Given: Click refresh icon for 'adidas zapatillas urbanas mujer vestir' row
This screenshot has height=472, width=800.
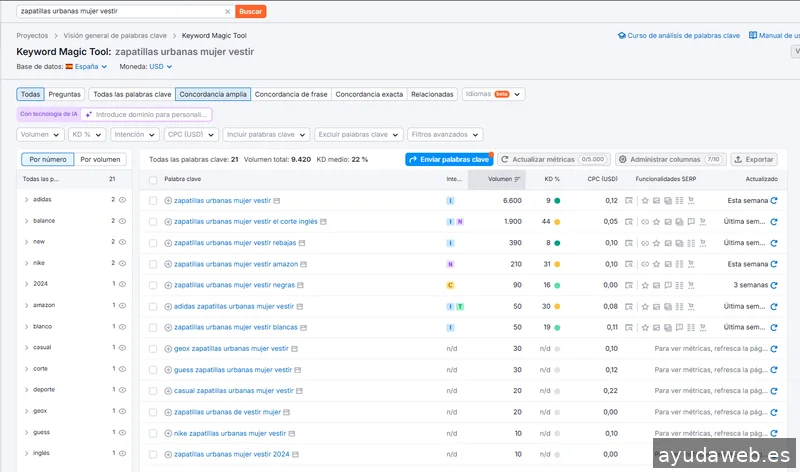Looking at the screenshot, I should tap(773, 306).
